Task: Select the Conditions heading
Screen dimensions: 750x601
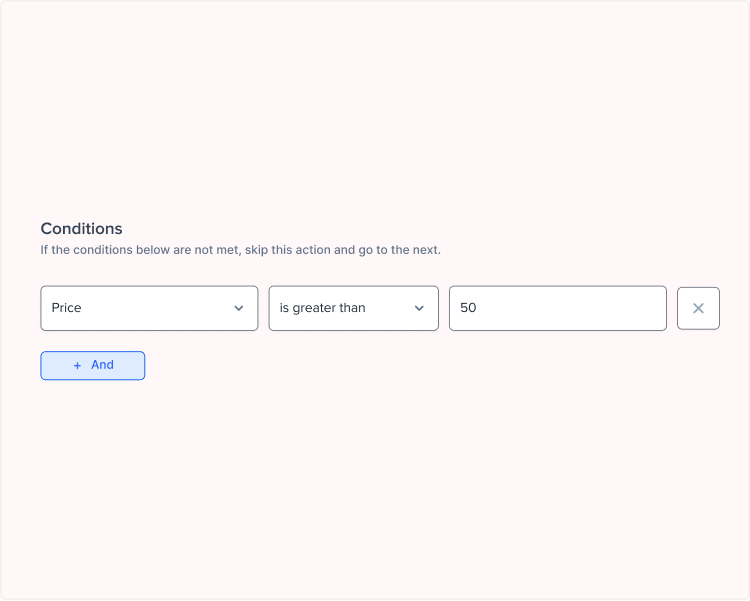Action: pos(81,229)
